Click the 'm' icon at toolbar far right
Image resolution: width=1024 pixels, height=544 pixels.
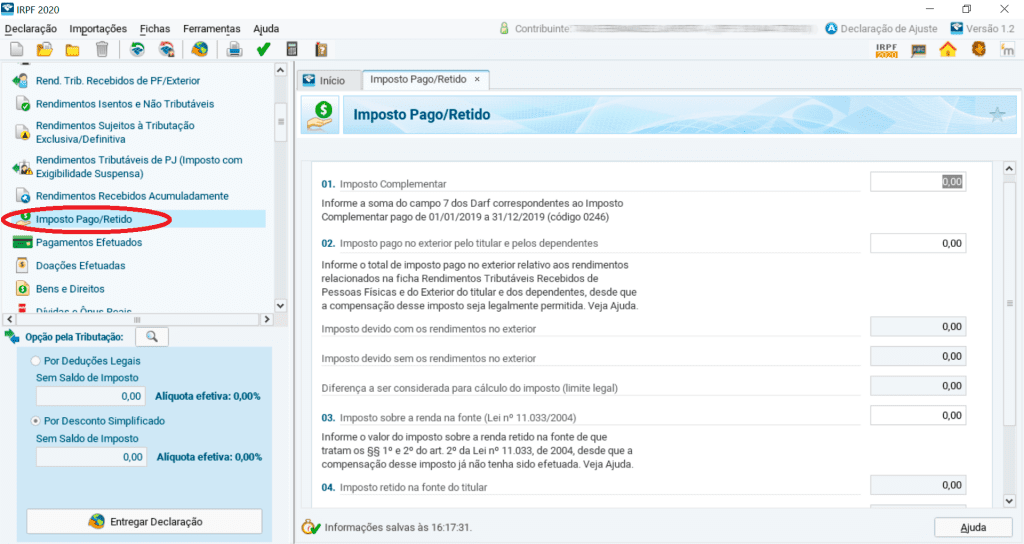point(1007,50)
